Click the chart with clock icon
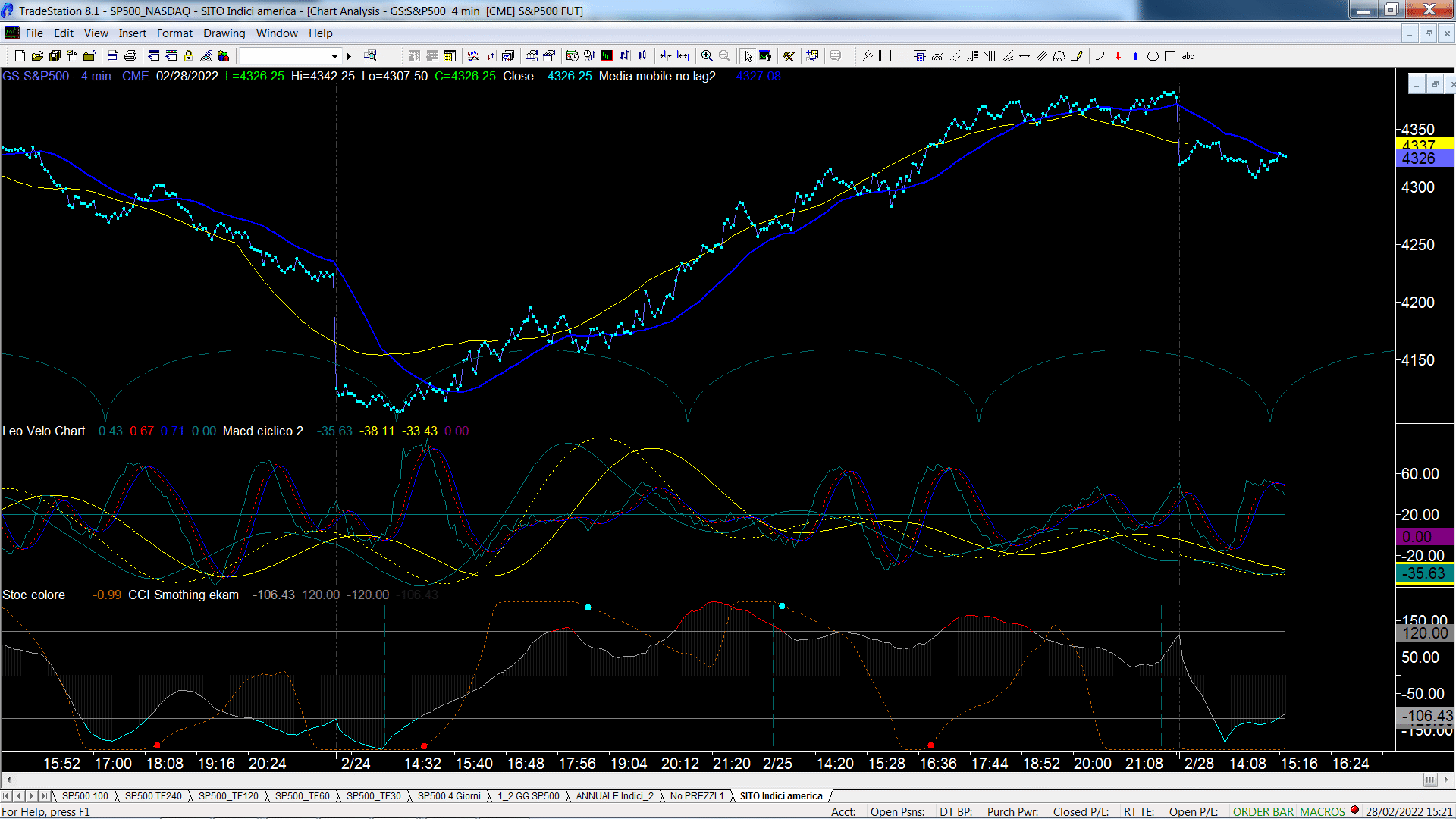Image resolution: width=1456 pixels, height=819 pixels. point(572,56)
